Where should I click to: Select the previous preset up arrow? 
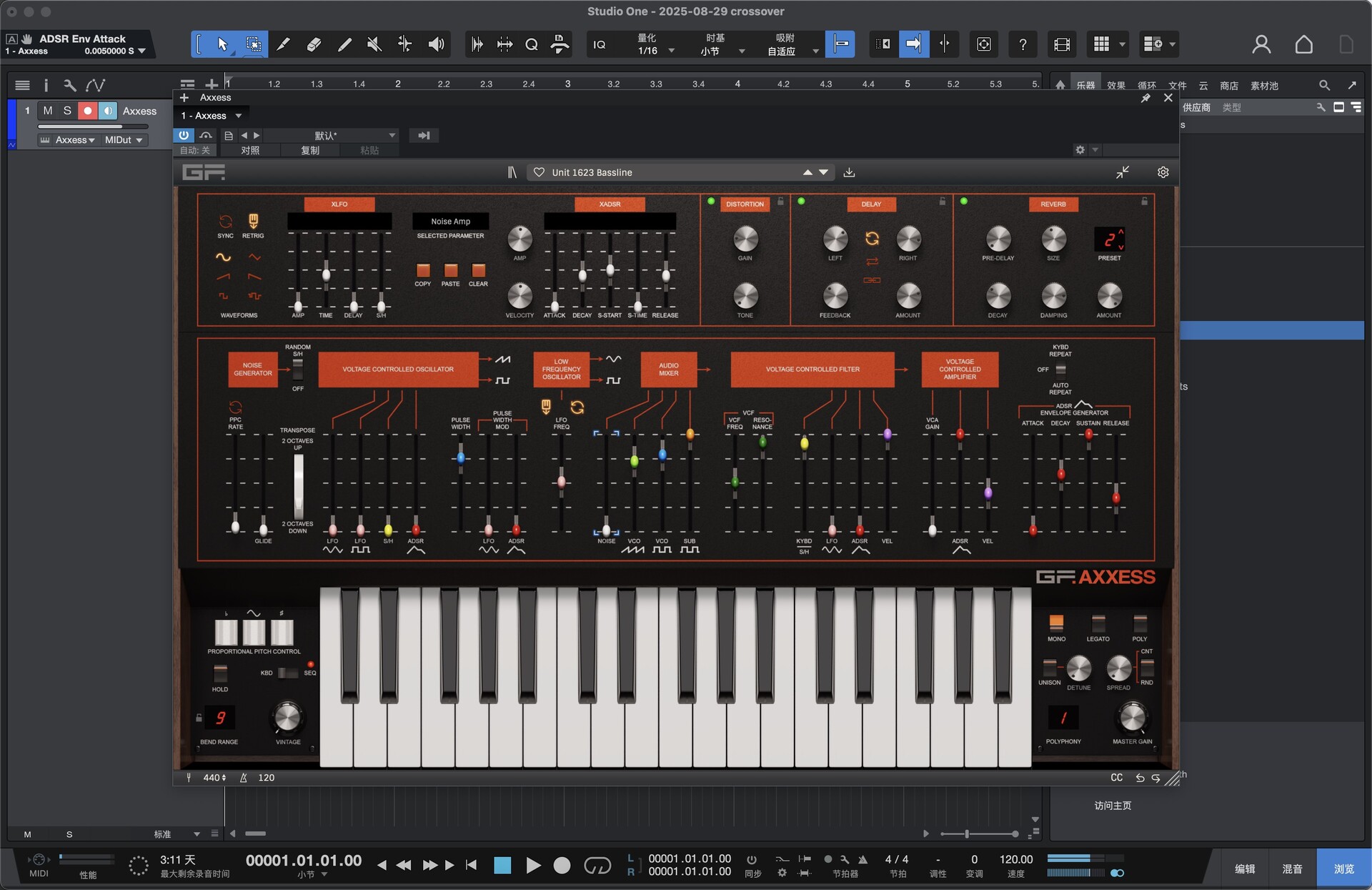click(807, 172)
